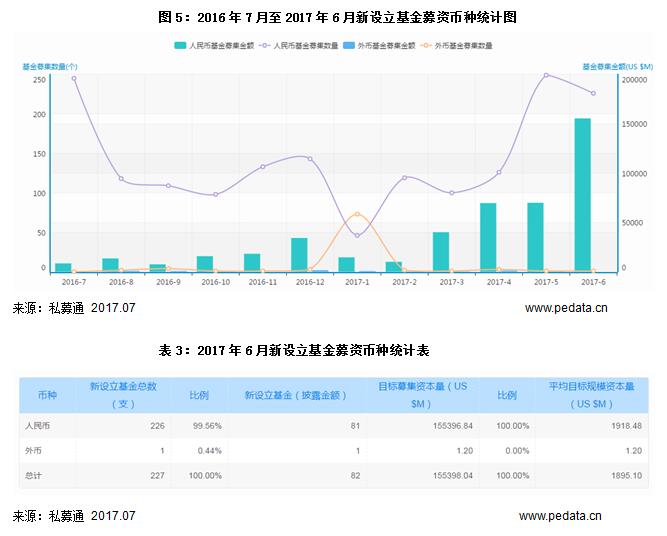This screenshot has height=536, width=667.
Task: Click the teal bar for 2017-5
Action: [x=535, y=237]
